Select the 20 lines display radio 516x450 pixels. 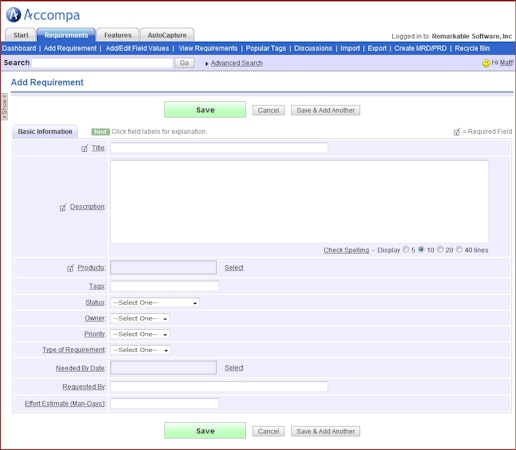point(440,249)
